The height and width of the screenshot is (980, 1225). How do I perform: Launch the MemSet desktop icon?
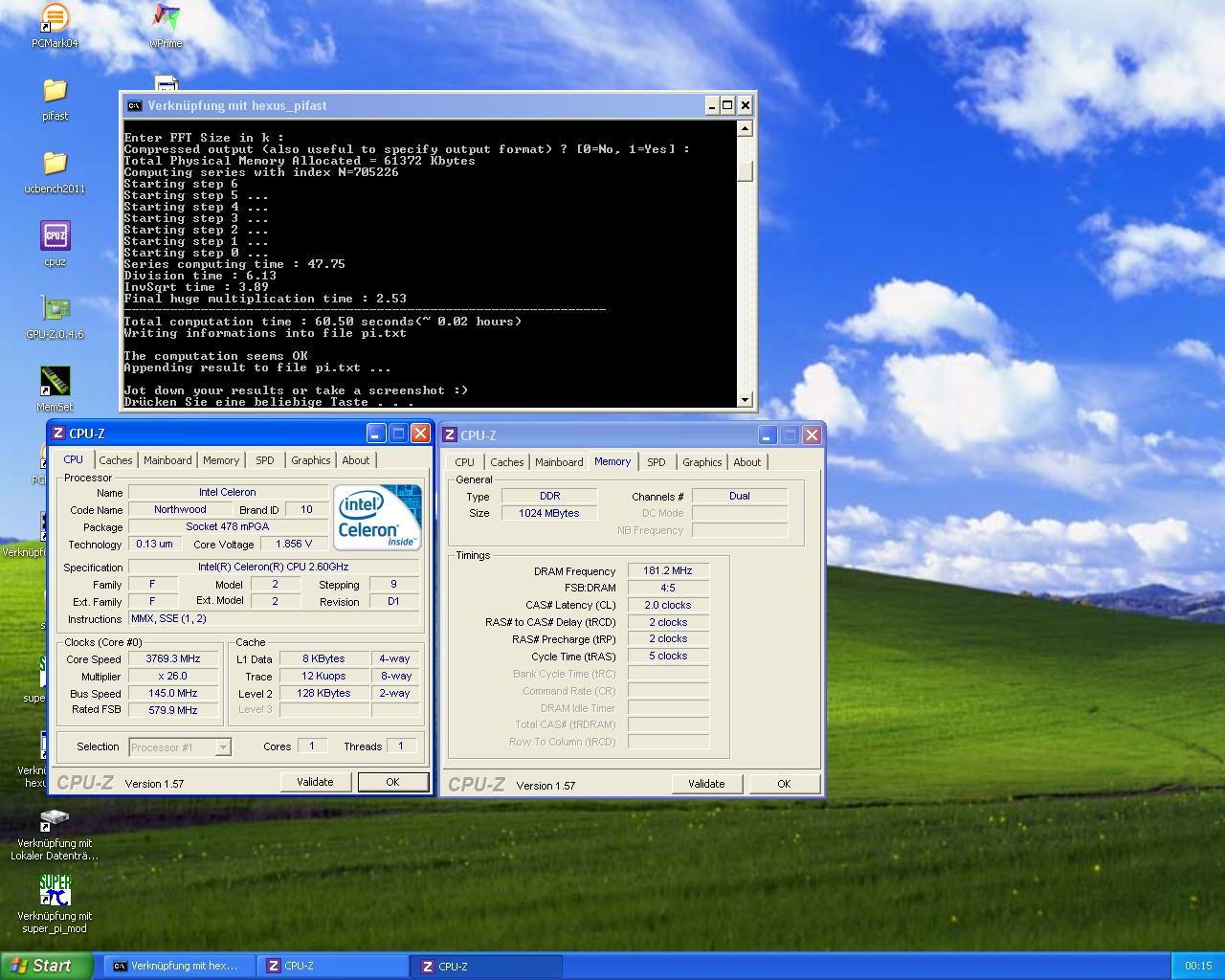[x=55, y=390]
